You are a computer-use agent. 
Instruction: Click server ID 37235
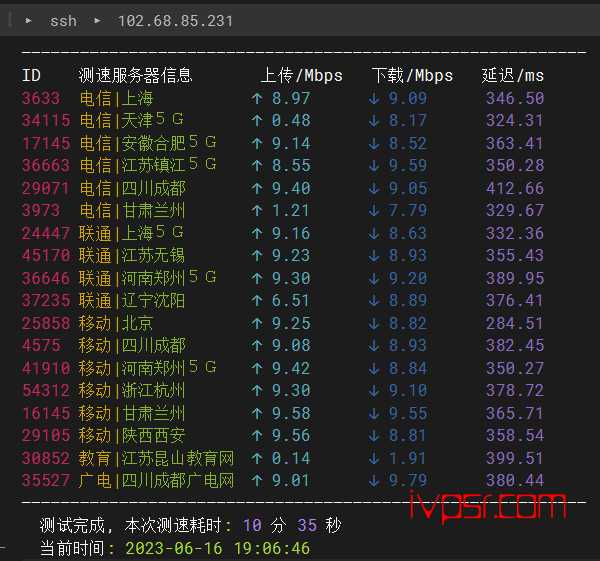tap(46, 300)
